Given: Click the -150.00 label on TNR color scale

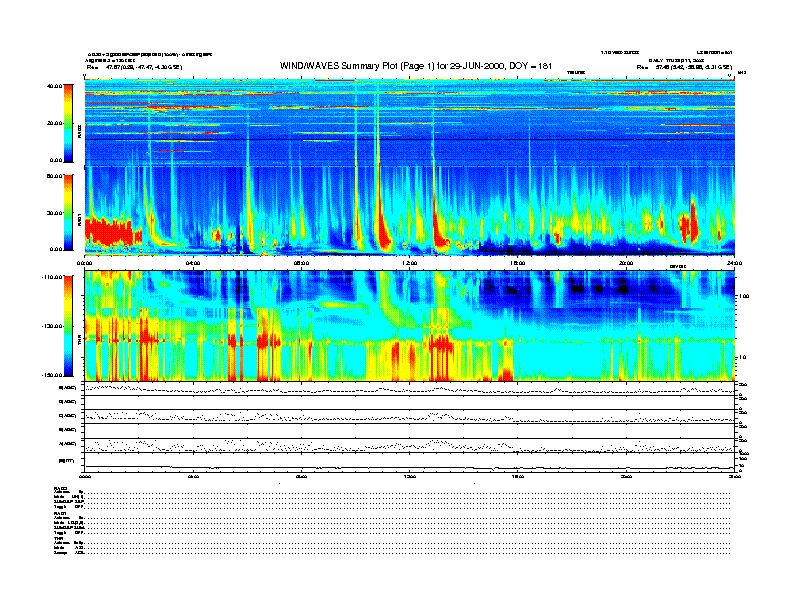Looking at the screenshot, I should (51, 375).
